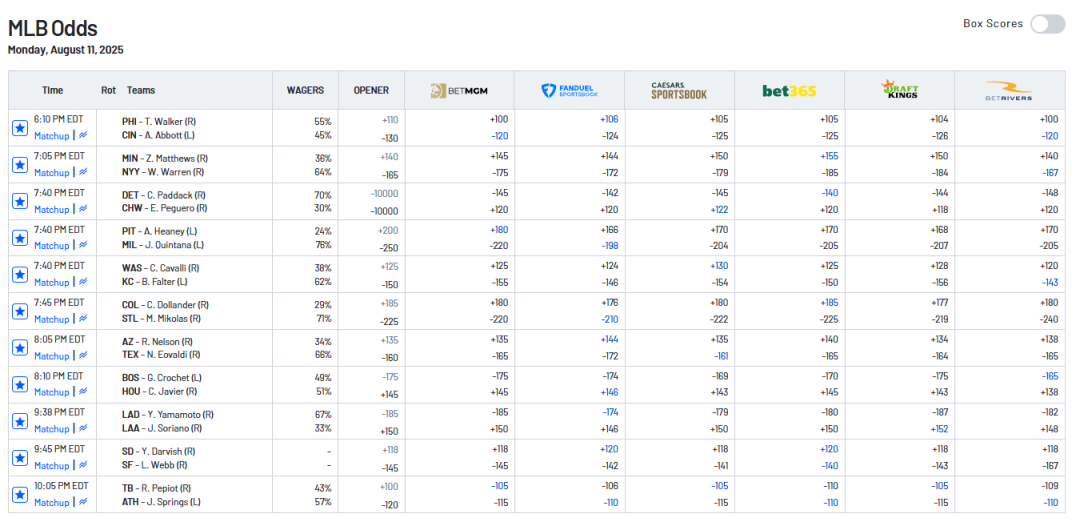Click the OPENER column header
Image resolution: width=1080 pixels, height=522 pixels.
(x=371, y=90)
